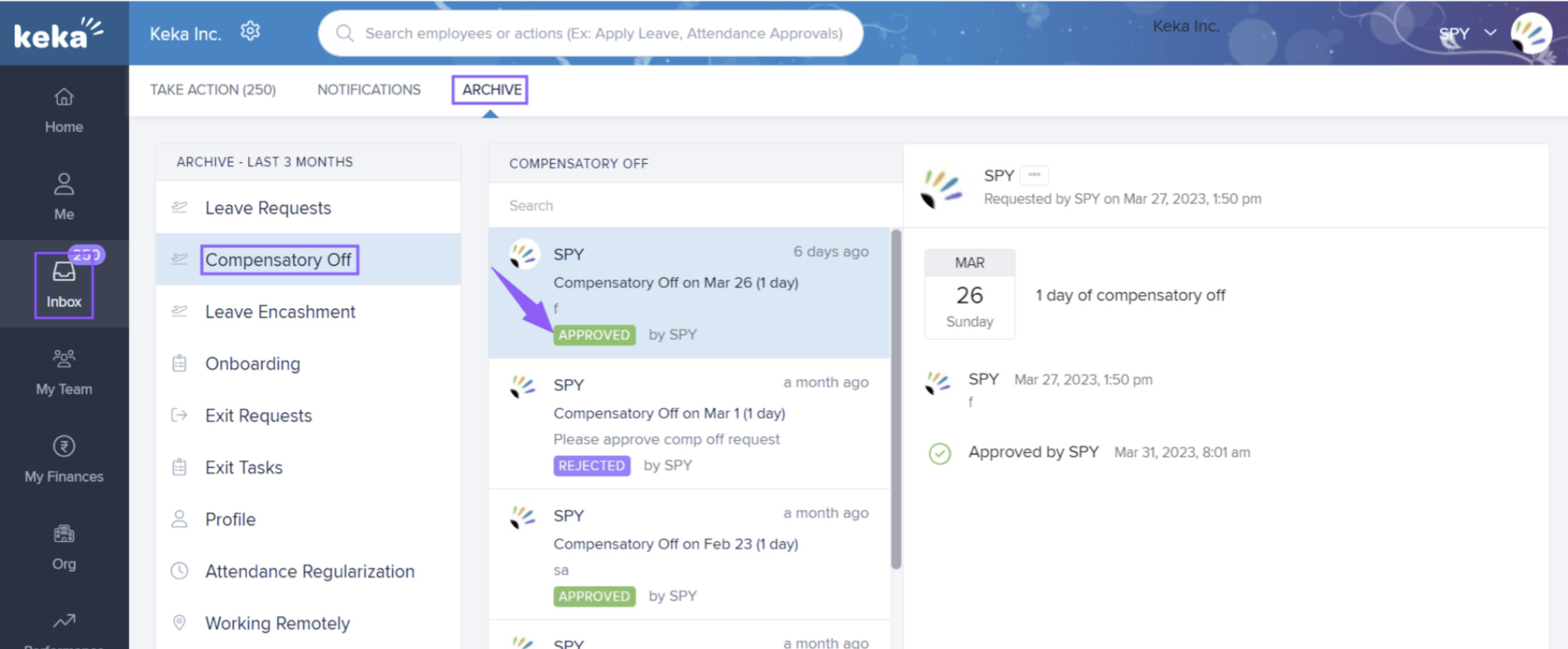1568x649 pixels.
Task: Open My Finances rupee icon
Action: point(64,447)
